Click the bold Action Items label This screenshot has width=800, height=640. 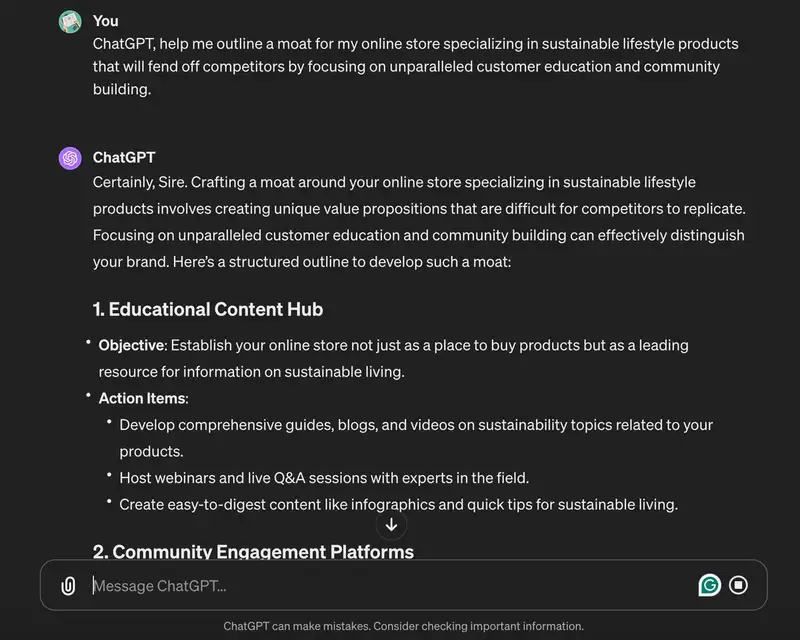pyautogui.click(x=143, y=399)
